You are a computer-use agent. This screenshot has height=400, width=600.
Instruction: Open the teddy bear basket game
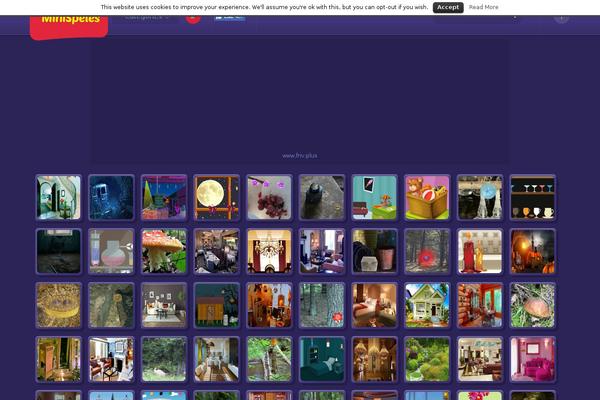click(x=427, y=198)
